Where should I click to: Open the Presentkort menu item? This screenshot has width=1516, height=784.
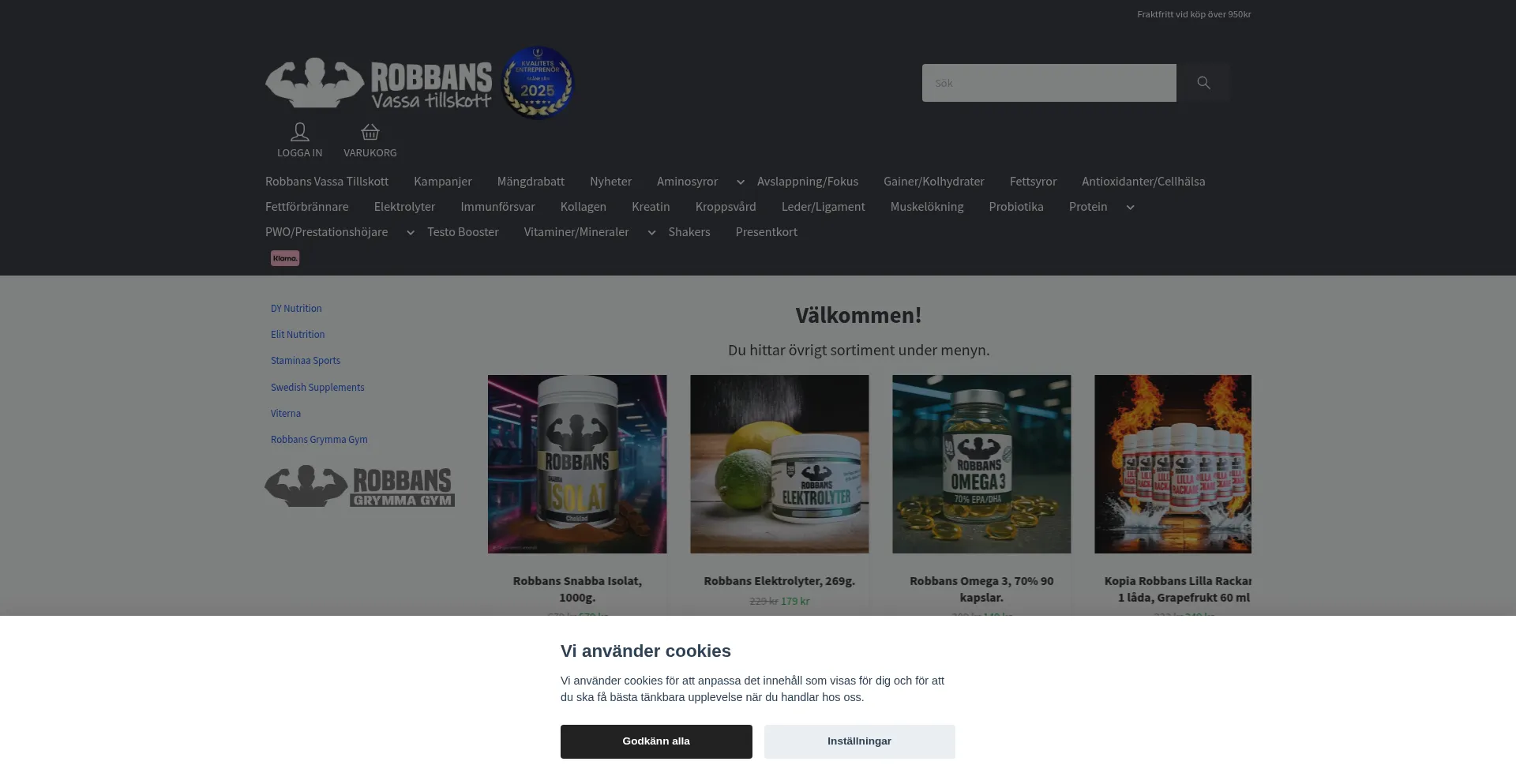tap(767, 232)
